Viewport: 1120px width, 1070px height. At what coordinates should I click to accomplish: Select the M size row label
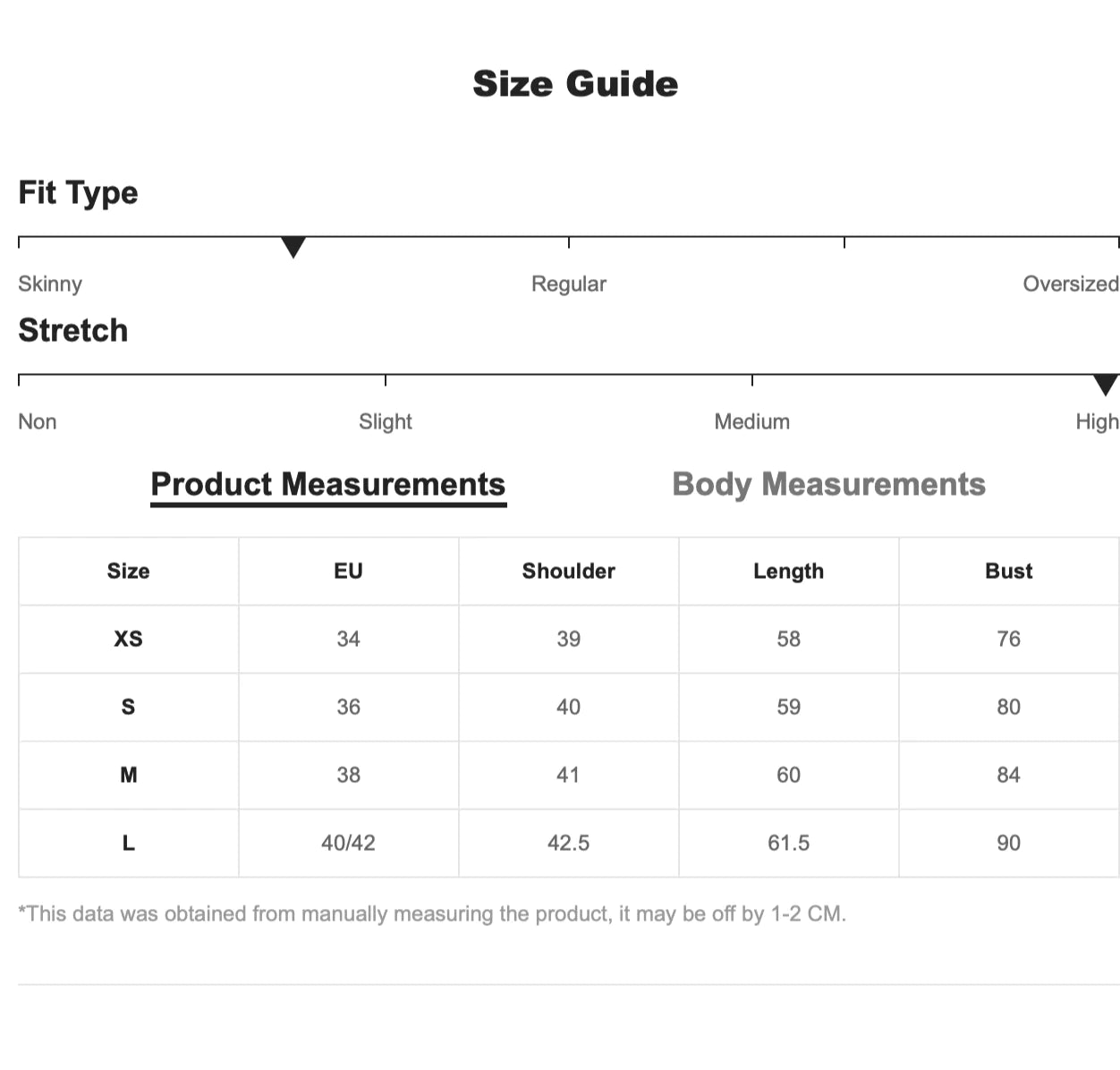128,775
